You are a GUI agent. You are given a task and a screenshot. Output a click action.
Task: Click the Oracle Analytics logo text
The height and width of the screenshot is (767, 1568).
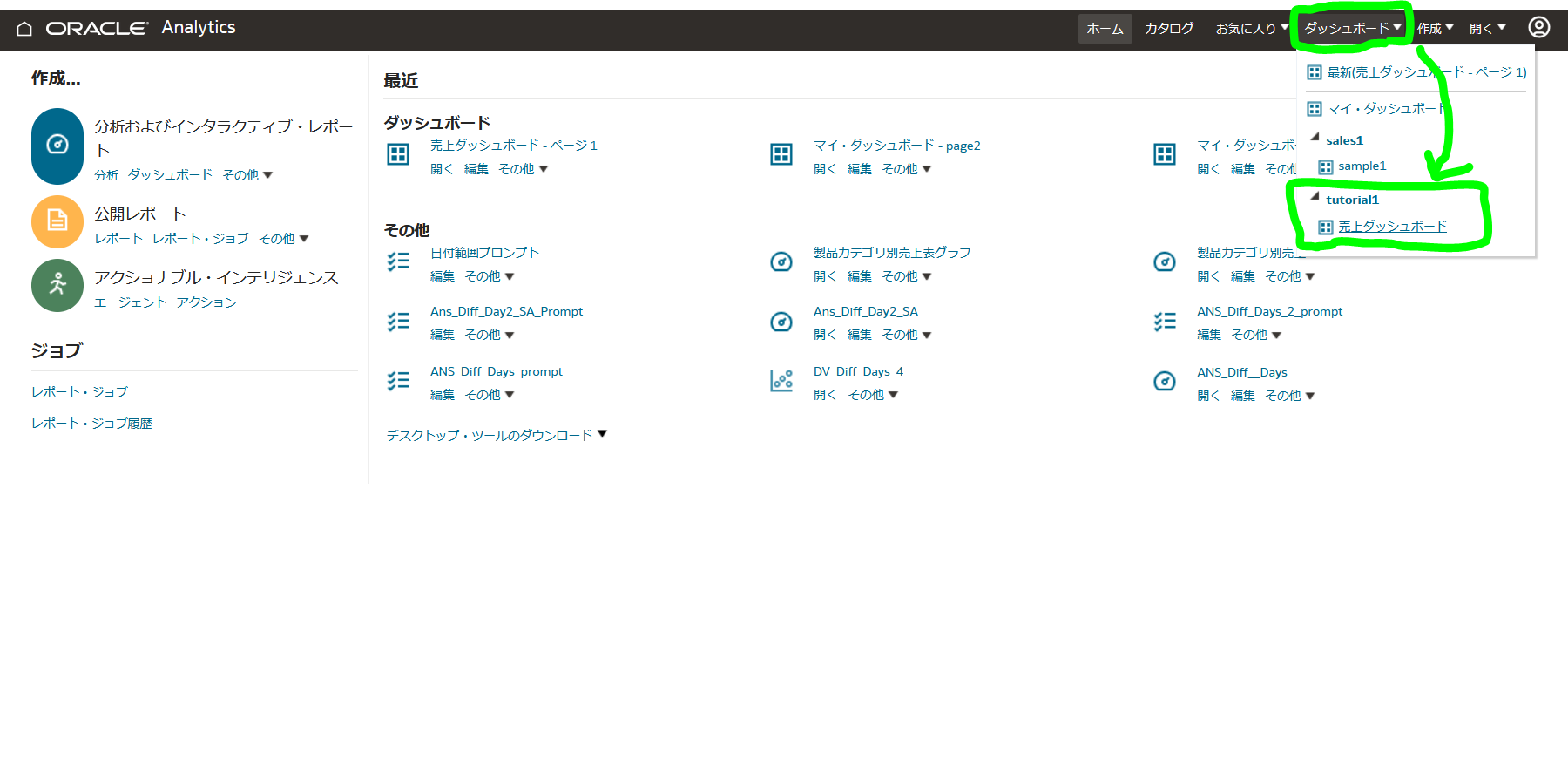pyautogui.click(x=140, y=28)
